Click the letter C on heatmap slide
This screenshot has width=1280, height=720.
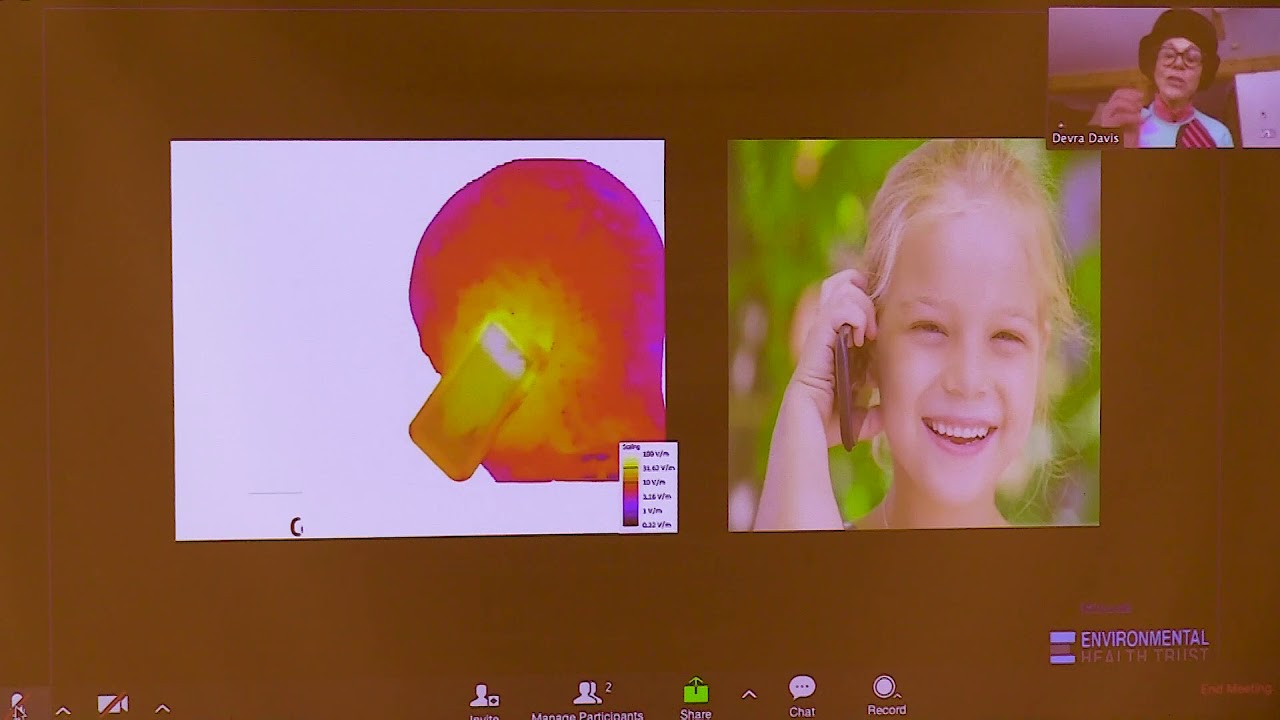pyautogui.click(x=296, y=527)
